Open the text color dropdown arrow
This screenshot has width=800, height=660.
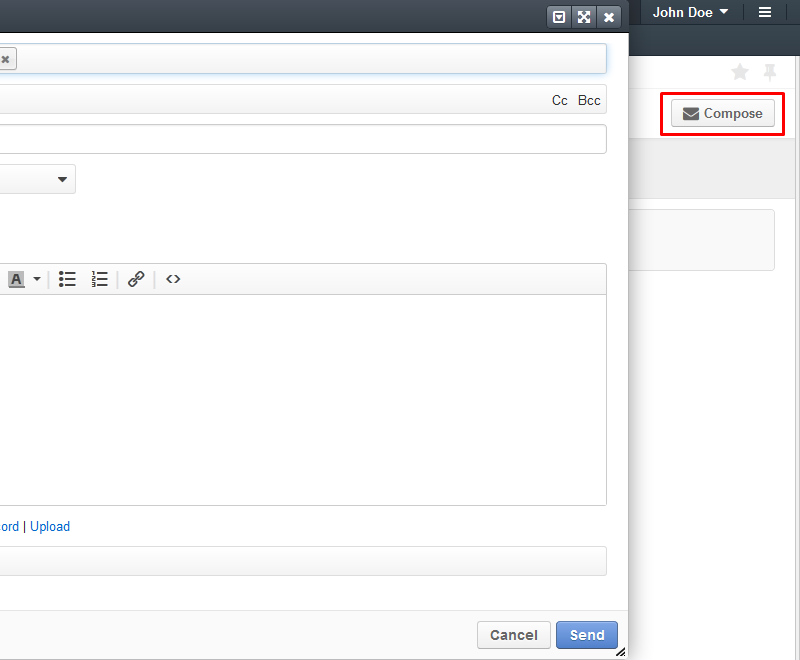point(37,279)
